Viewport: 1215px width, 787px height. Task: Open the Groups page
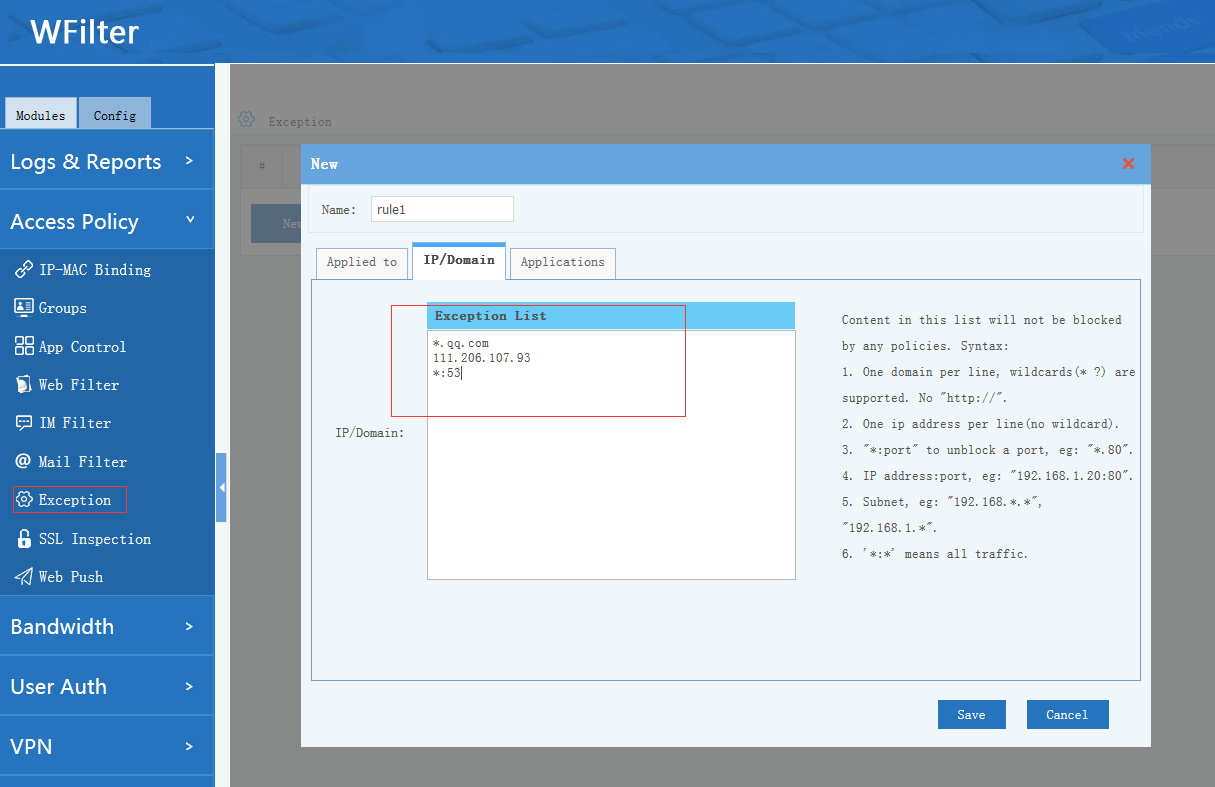[63, 308]
